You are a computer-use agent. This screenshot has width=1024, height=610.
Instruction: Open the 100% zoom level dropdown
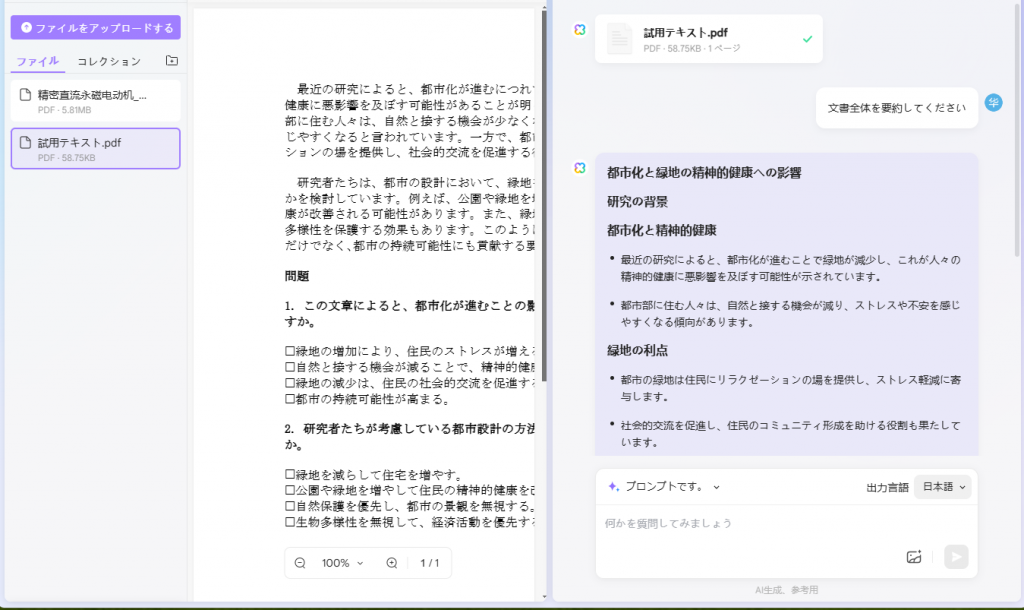342,563
